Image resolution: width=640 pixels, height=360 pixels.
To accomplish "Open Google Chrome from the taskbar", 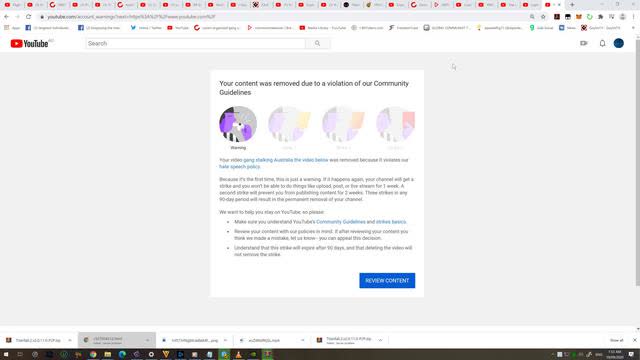I will click(93, 354).
